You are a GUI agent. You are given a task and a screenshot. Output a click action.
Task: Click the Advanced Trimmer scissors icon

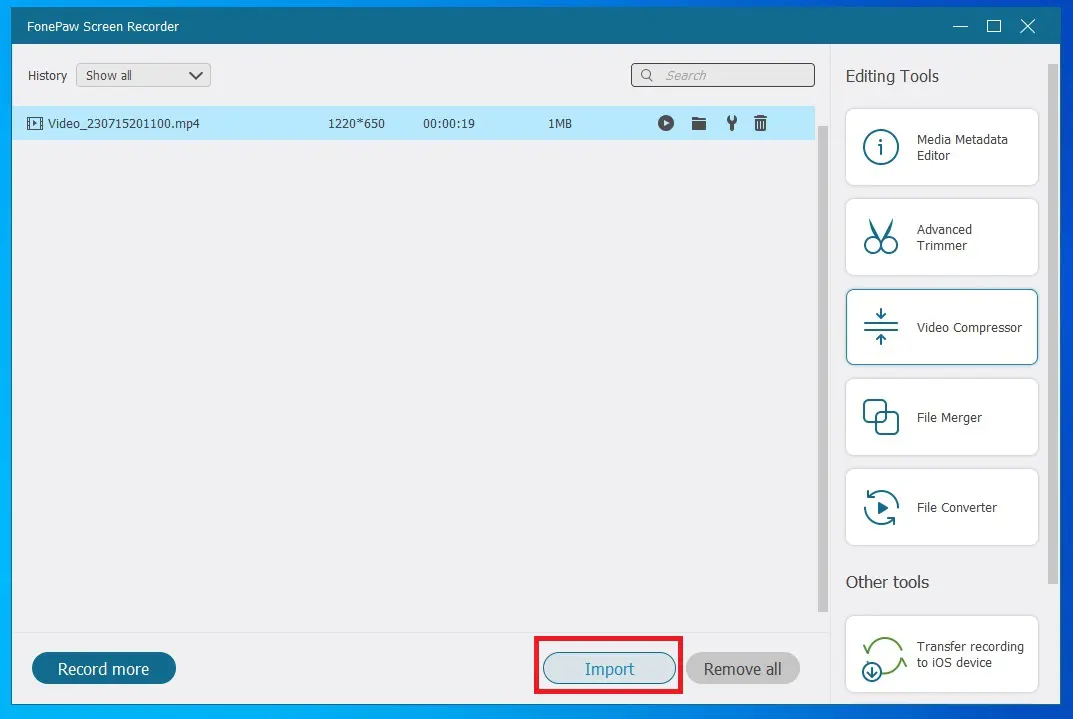tap(881, 237)
